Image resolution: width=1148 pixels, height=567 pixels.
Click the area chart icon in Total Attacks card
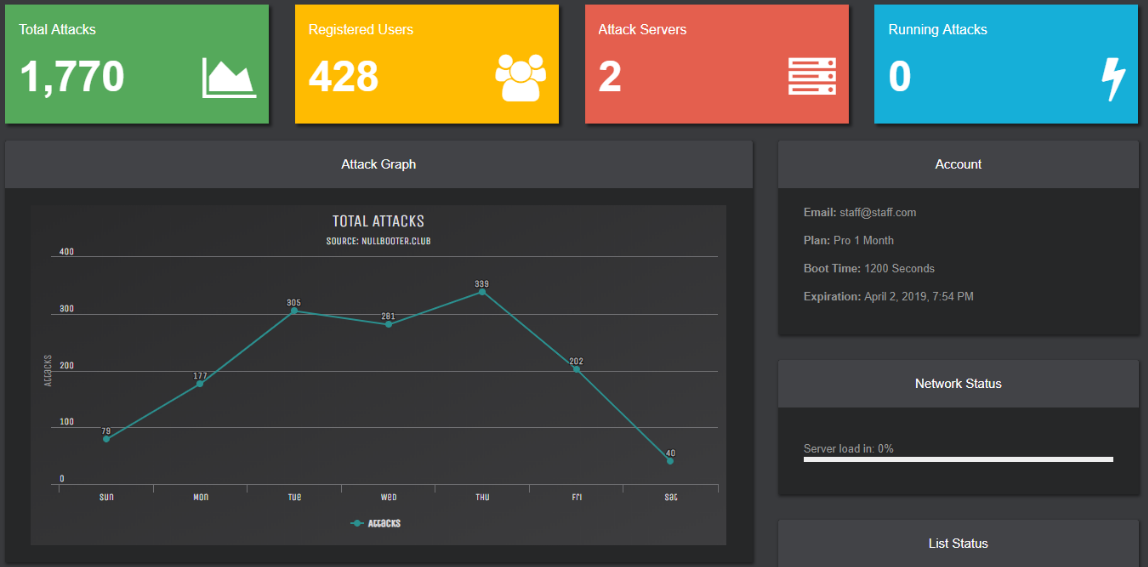click(229, 78)
